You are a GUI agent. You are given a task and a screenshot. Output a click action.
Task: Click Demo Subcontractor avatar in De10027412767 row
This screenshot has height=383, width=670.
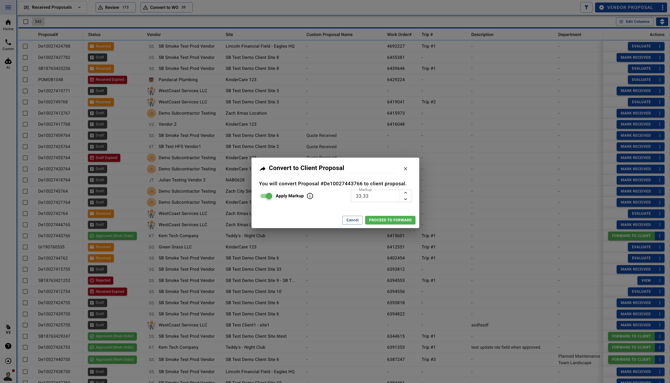click(x=151, y=113)
